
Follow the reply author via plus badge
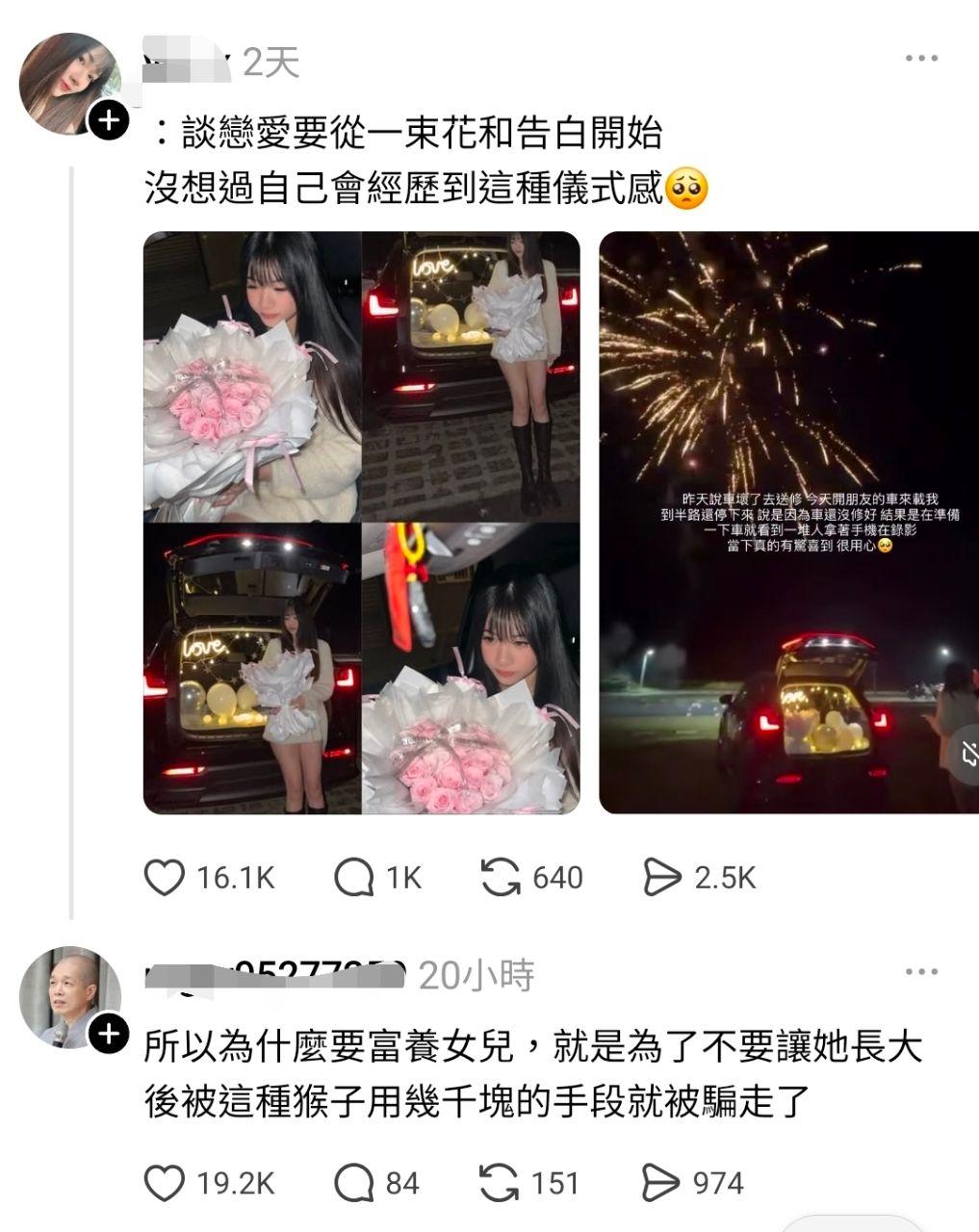109,1034
